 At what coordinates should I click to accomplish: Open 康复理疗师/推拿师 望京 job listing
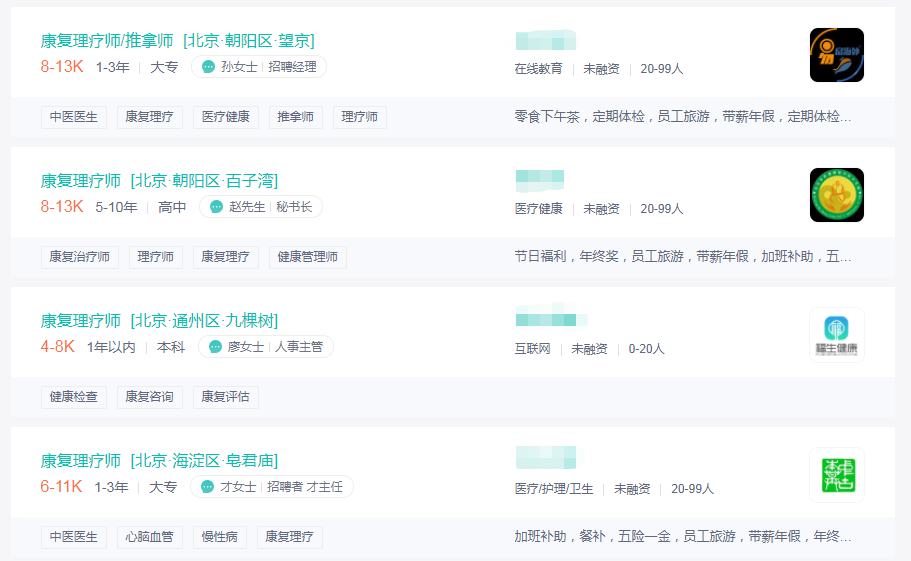point(177,41)
